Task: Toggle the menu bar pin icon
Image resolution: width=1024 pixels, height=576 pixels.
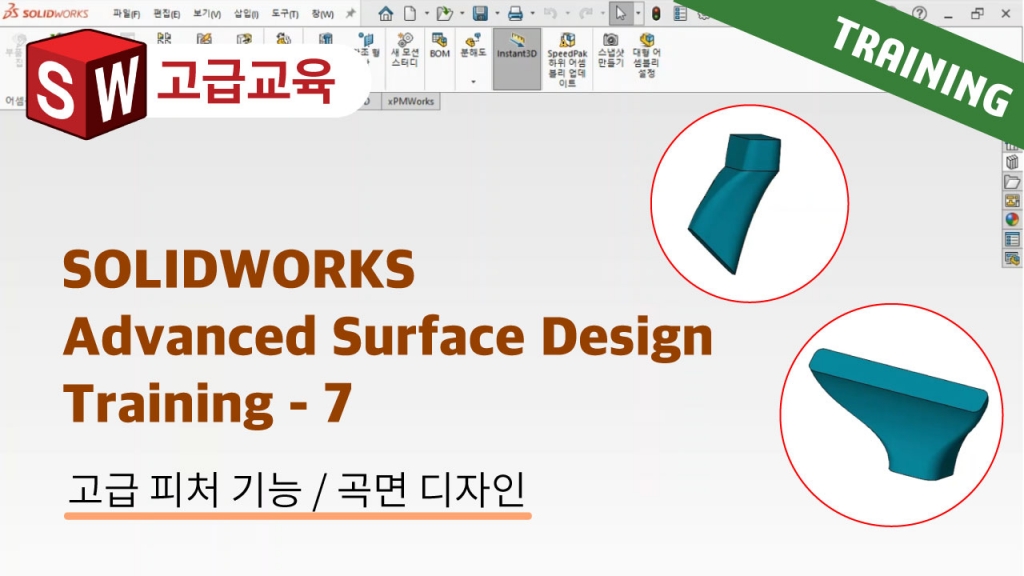Action: pyautogui.click(x=351, y=13)
